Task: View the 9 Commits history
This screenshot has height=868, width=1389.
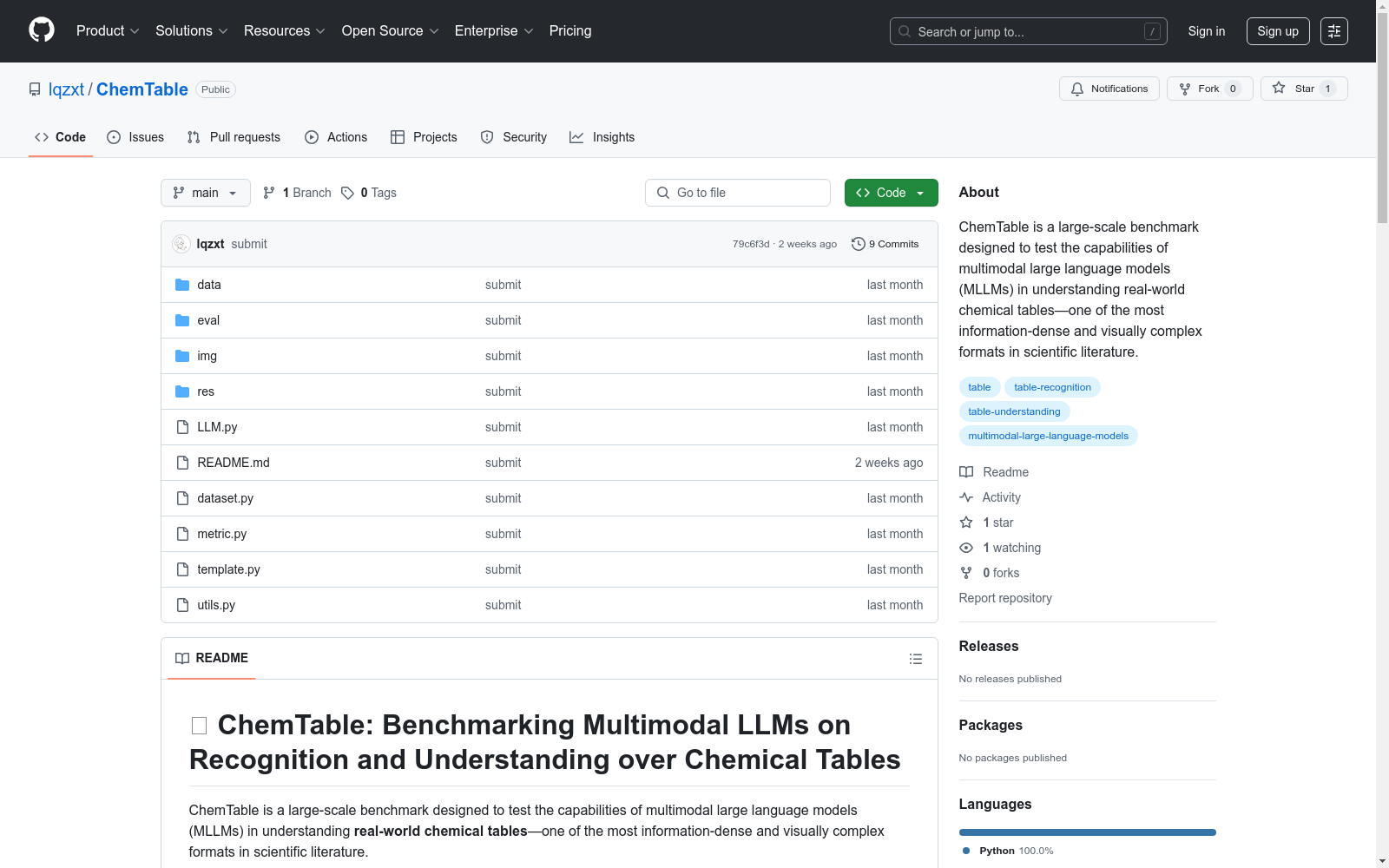Action: point(885,244)
